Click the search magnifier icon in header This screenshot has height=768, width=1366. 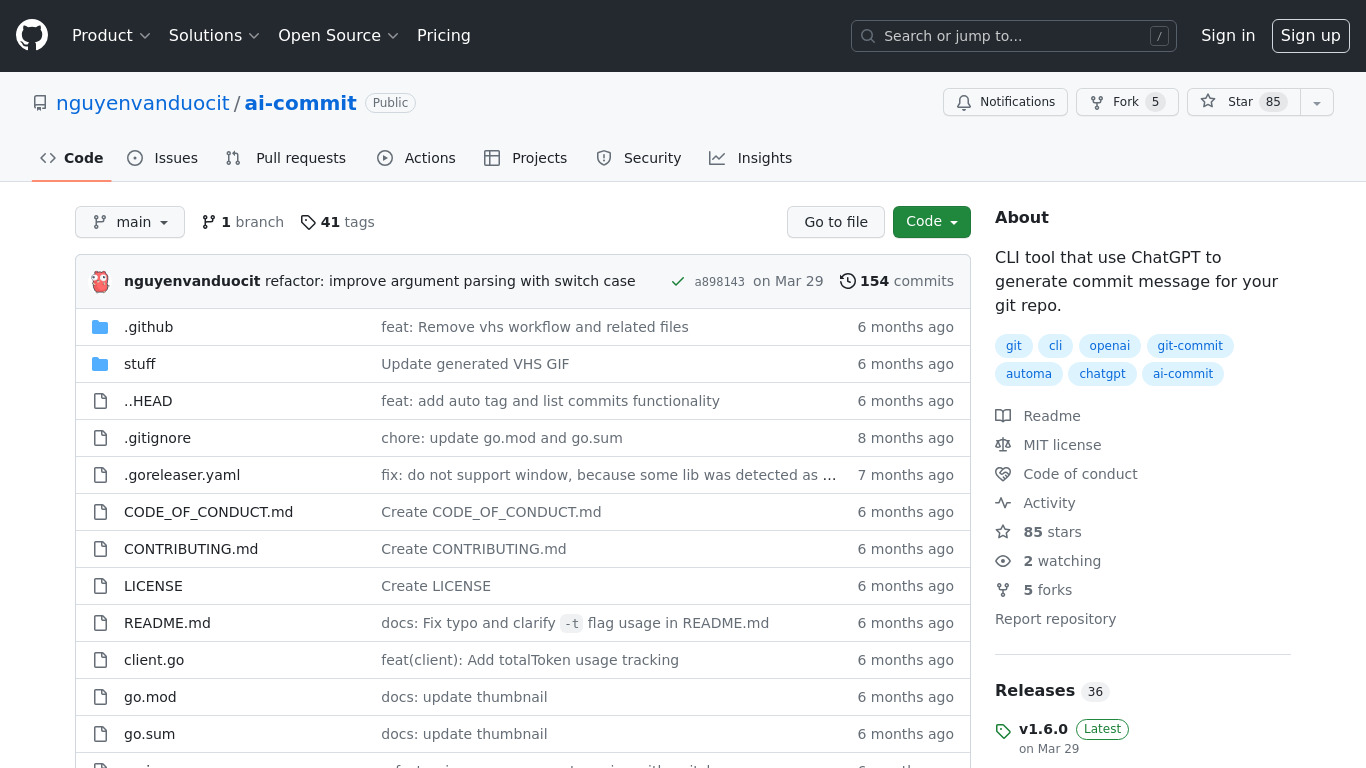coord(868,36)
